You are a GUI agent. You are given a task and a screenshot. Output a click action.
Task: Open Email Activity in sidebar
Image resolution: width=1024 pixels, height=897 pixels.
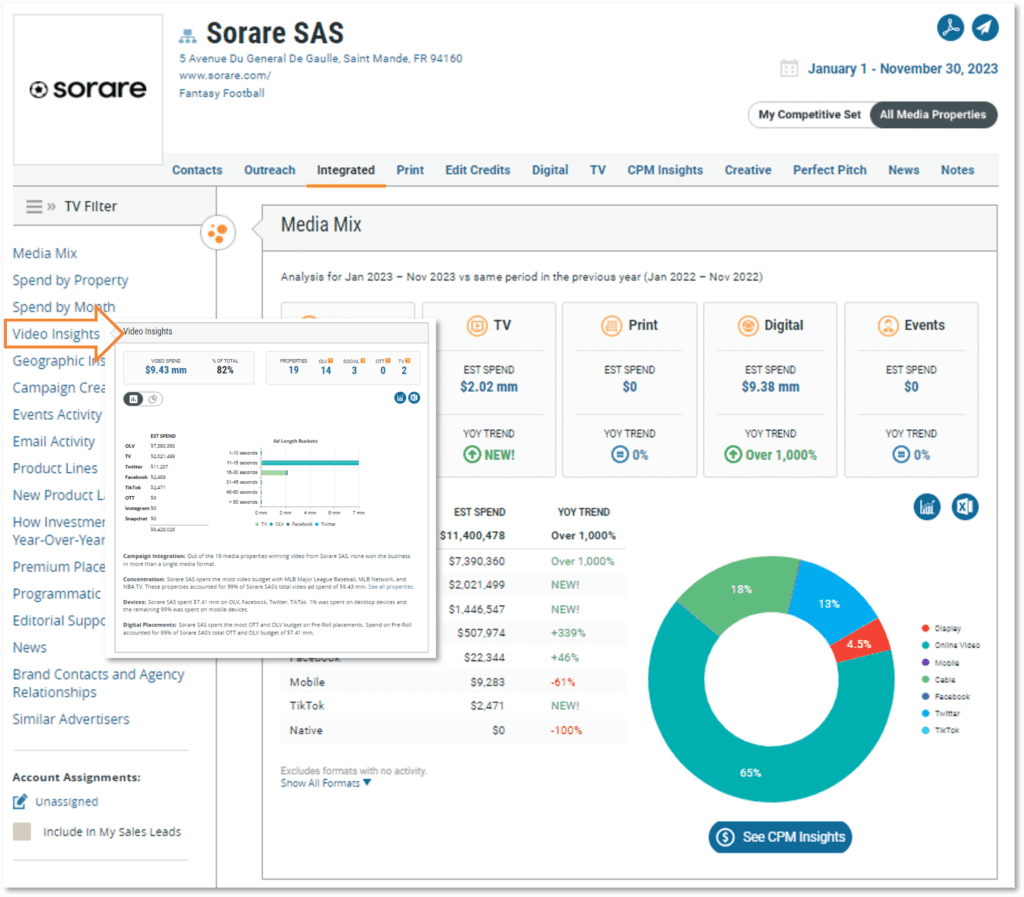point(54,441)
